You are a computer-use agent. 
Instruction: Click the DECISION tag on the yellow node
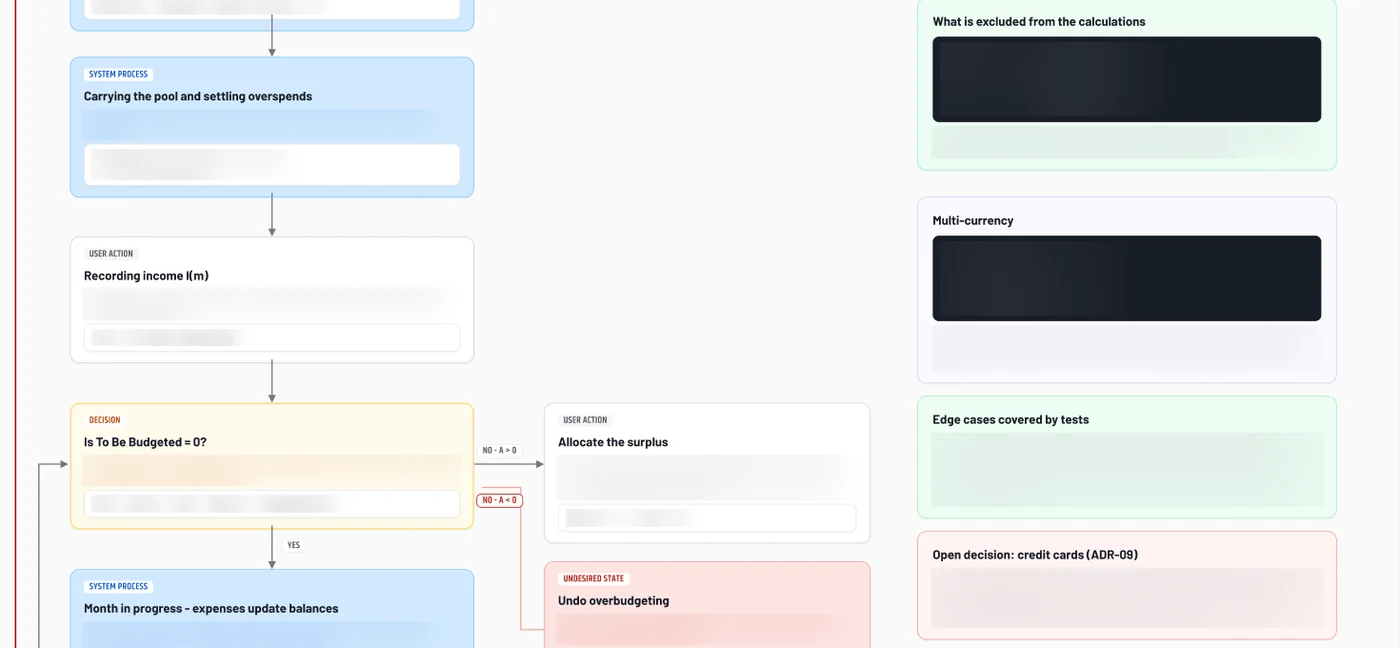click(105, 420)
